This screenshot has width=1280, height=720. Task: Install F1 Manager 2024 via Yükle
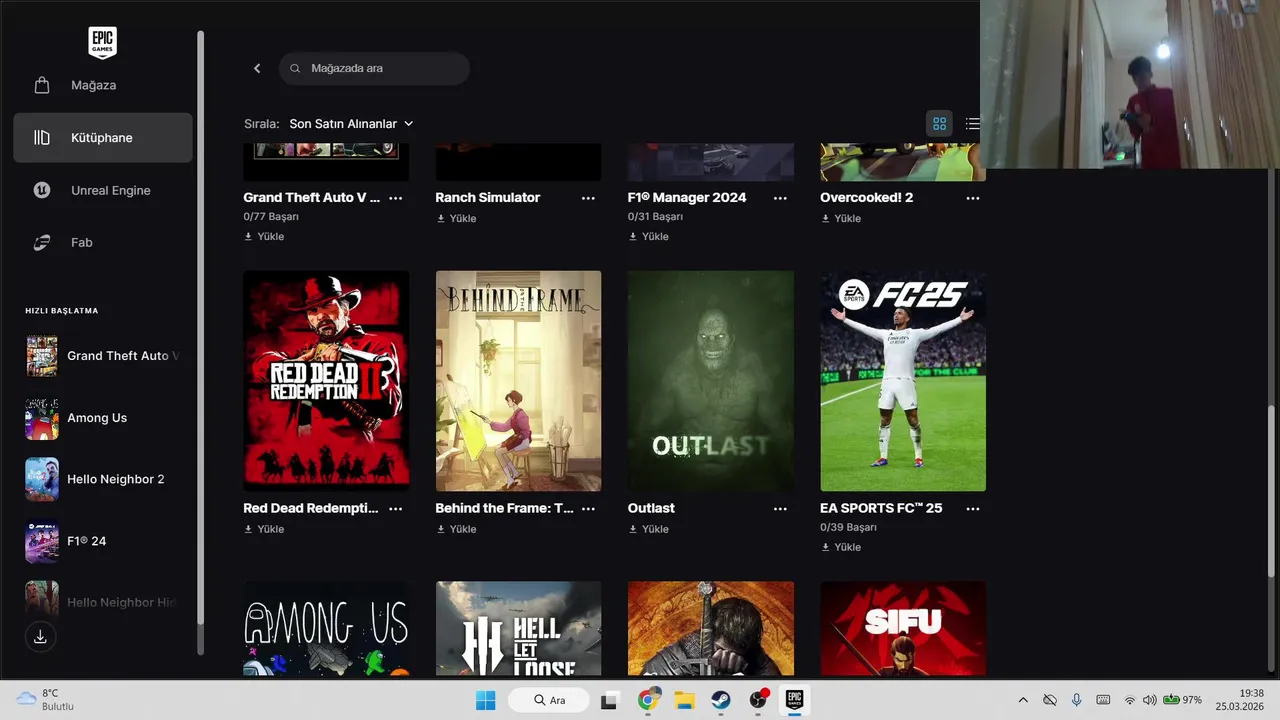648,236
